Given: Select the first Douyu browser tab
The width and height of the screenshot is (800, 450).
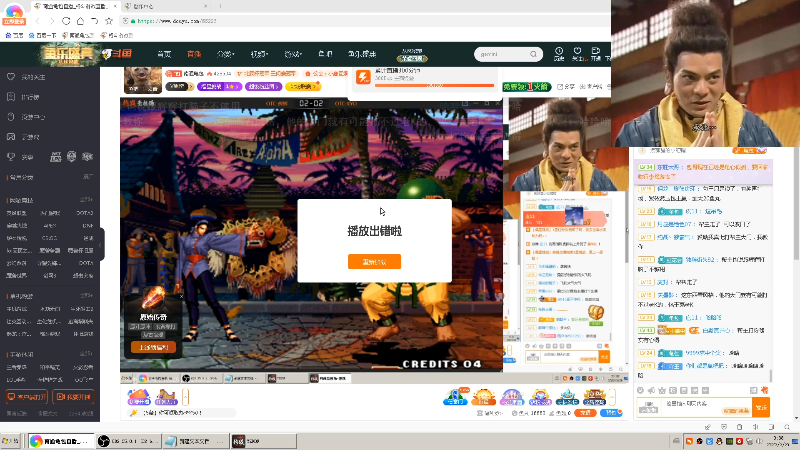Looking at the screenshot, I should pyautogui.click(x=75, y=6).
